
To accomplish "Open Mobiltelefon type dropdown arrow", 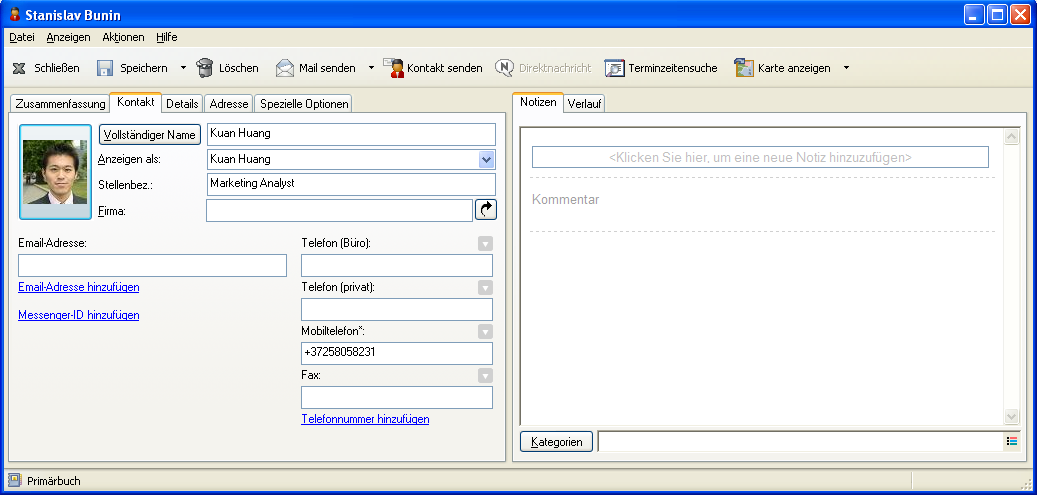I will [485, 332].
